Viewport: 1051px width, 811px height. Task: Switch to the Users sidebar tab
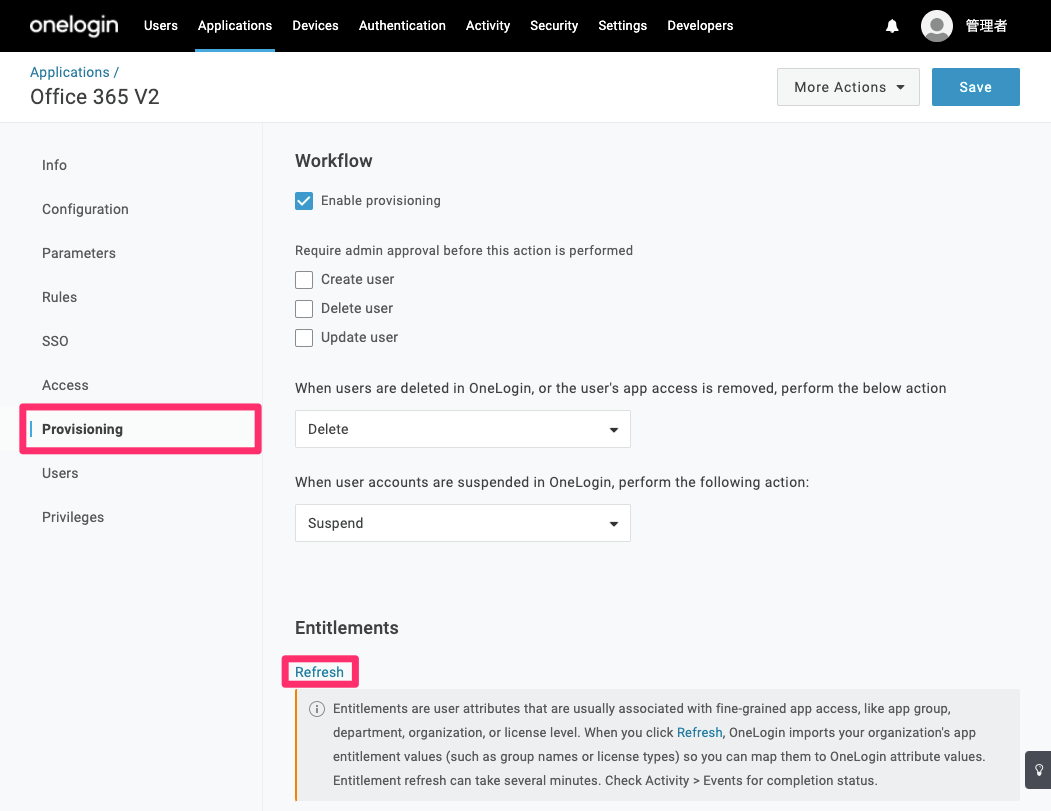point(60,473)
